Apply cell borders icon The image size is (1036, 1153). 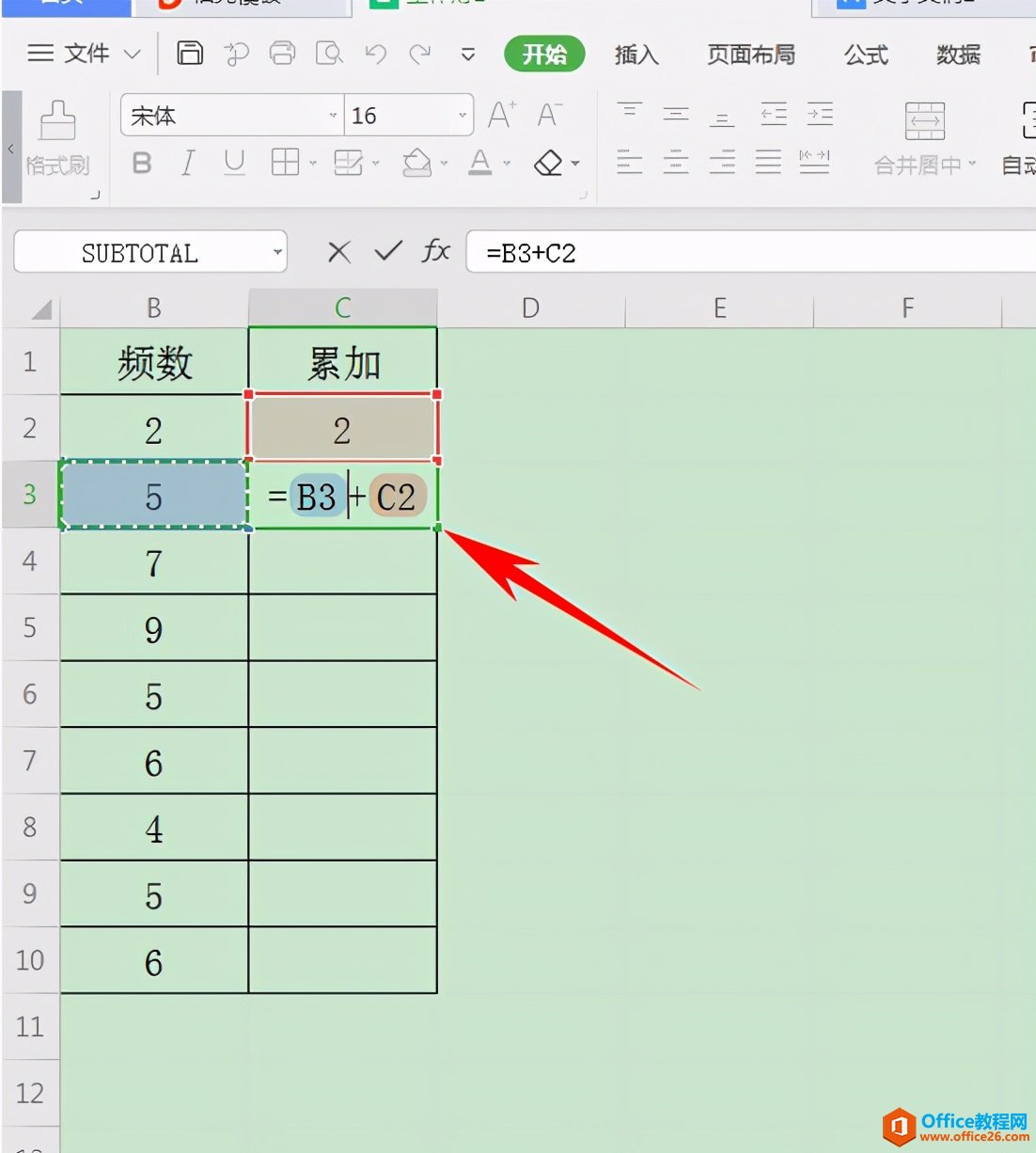pos(285,163)
